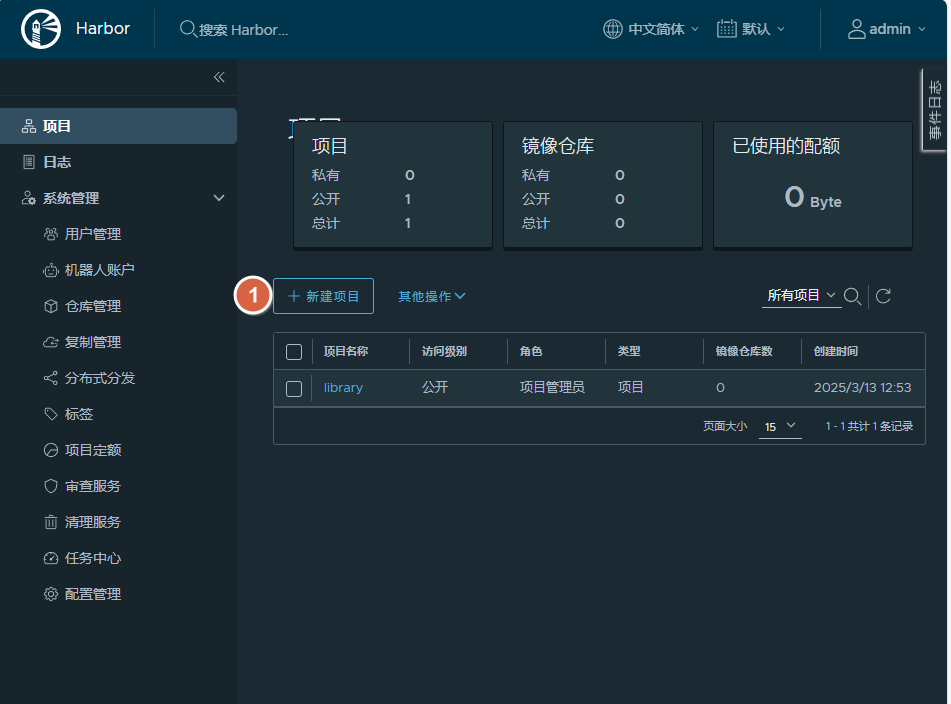Click the 项目 icon in the sidebar
This screenshot has height=704, width=951.
[x=29, y=126]
